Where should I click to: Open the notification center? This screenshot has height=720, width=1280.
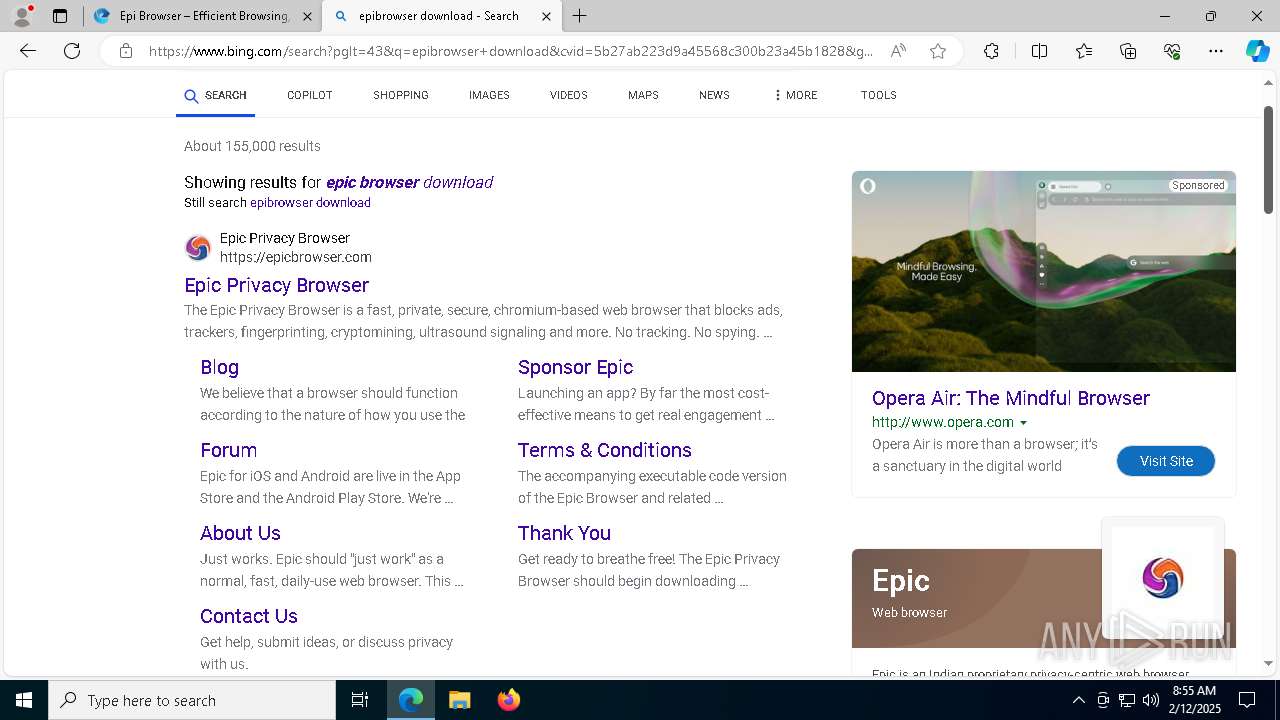coord(1247,700)
